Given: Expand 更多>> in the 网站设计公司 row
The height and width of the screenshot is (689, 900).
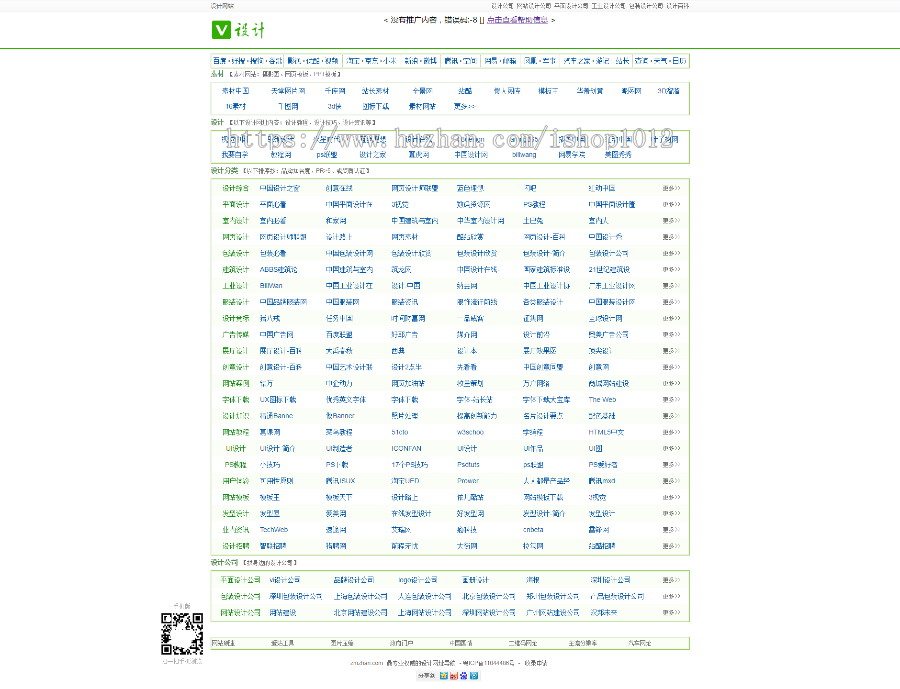Looking at the screenshot, I should pyautogui.click(x=671, y=613).
